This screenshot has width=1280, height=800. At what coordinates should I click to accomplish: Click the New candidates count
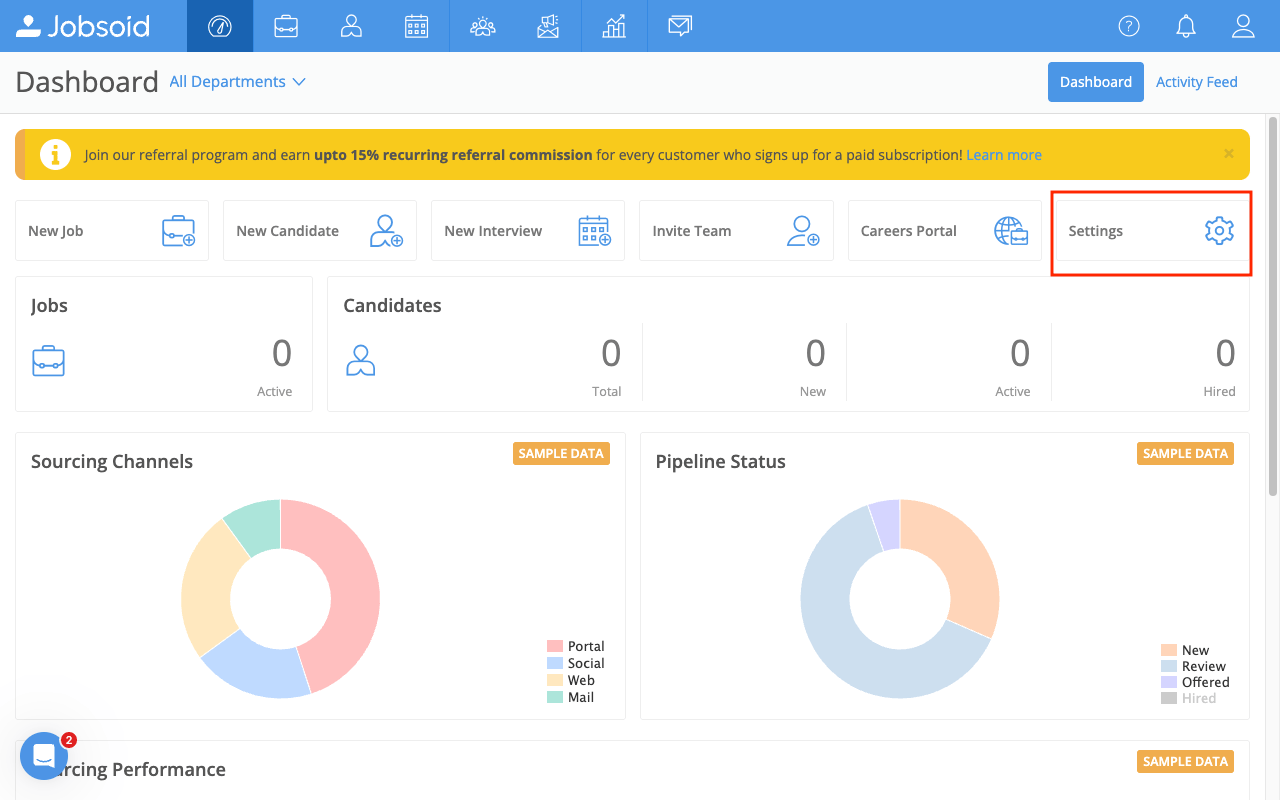point(816,353)
